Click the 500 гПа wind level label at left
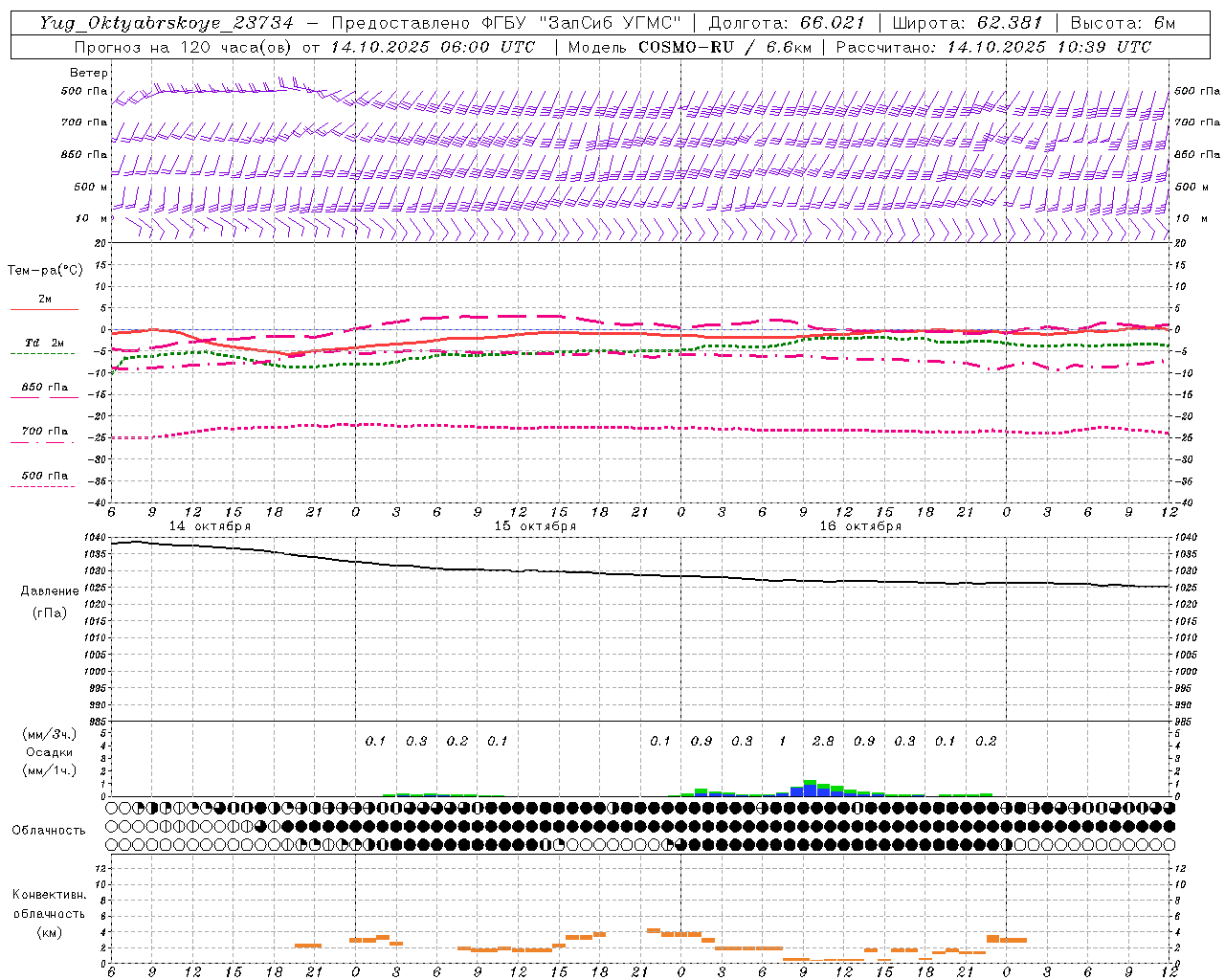The width and height of the screenshot is (1225, 980). click(x=84, y=92)
